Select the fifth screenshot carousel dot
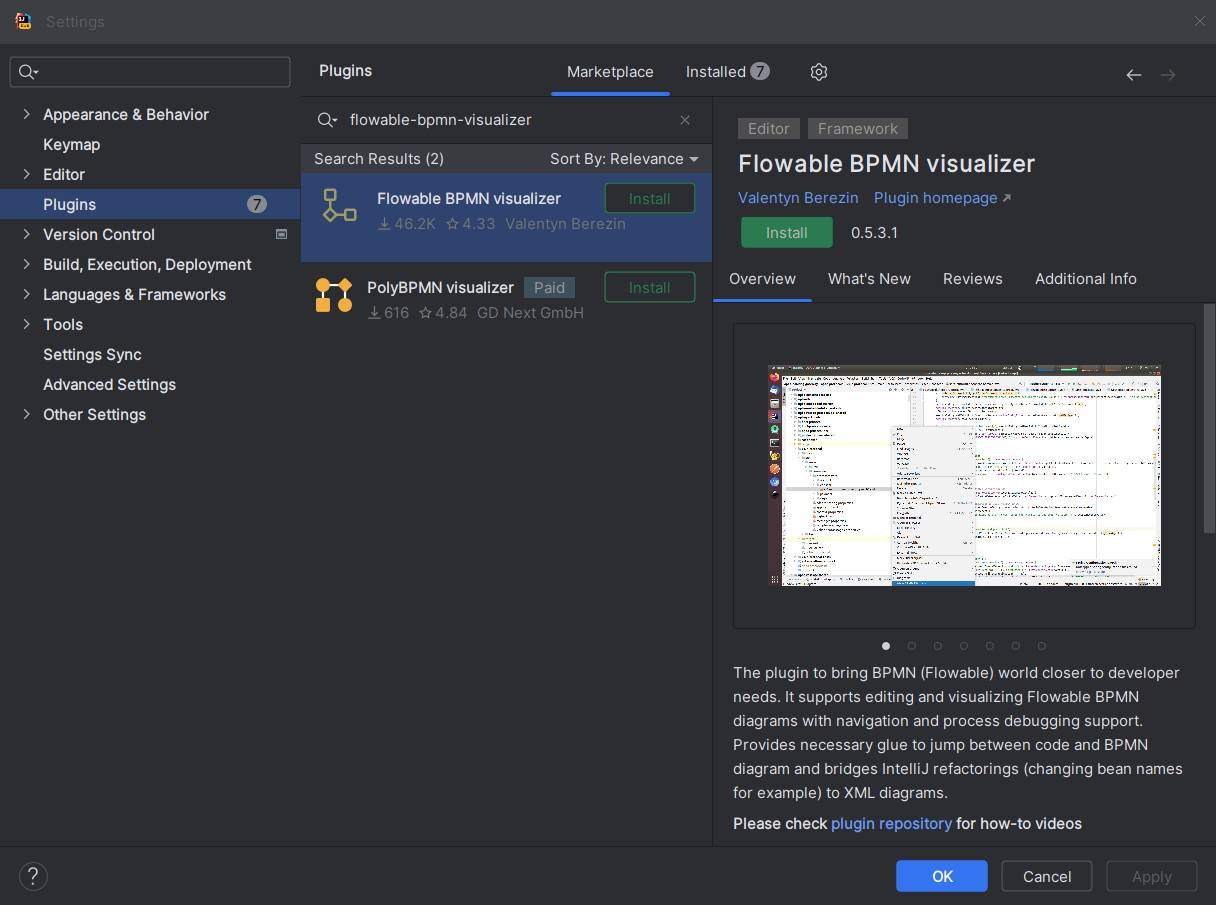This screenshot has height=905, width=1216. coord(990,646)
